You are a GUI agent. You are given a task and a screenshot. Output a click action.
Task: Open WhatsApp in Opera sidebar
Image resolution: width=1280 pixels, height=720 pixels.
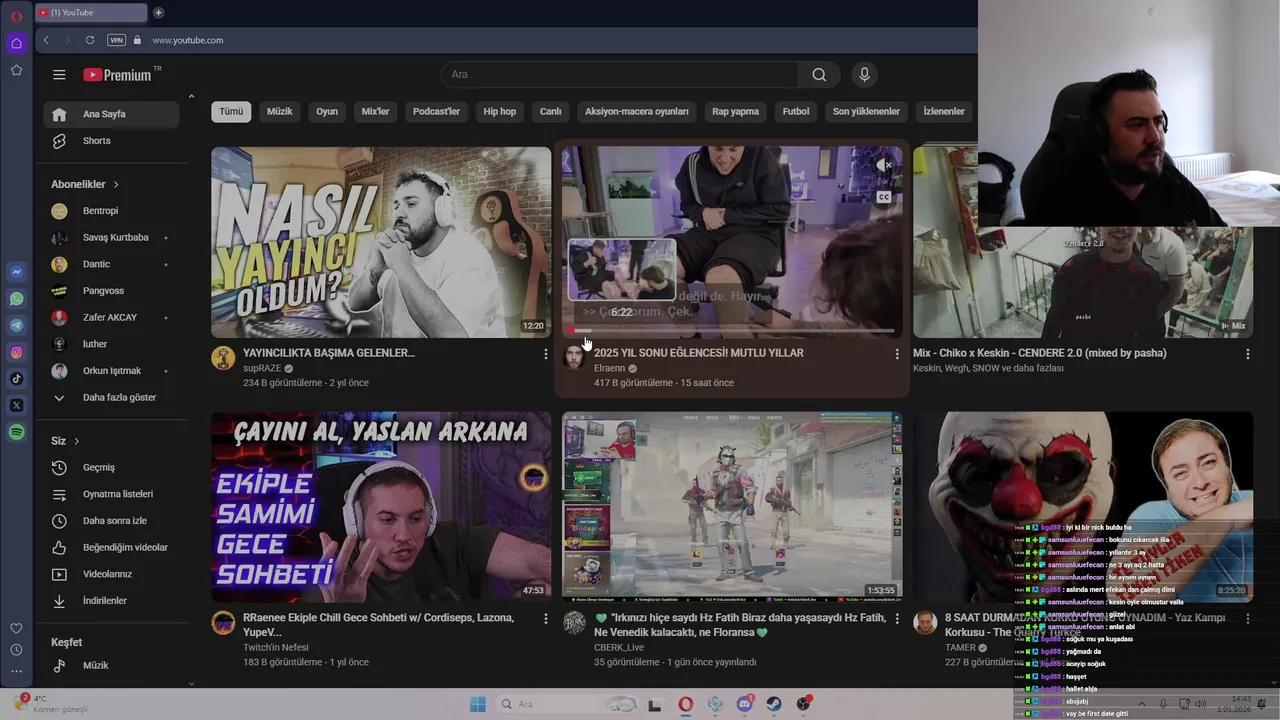point(17,299)
